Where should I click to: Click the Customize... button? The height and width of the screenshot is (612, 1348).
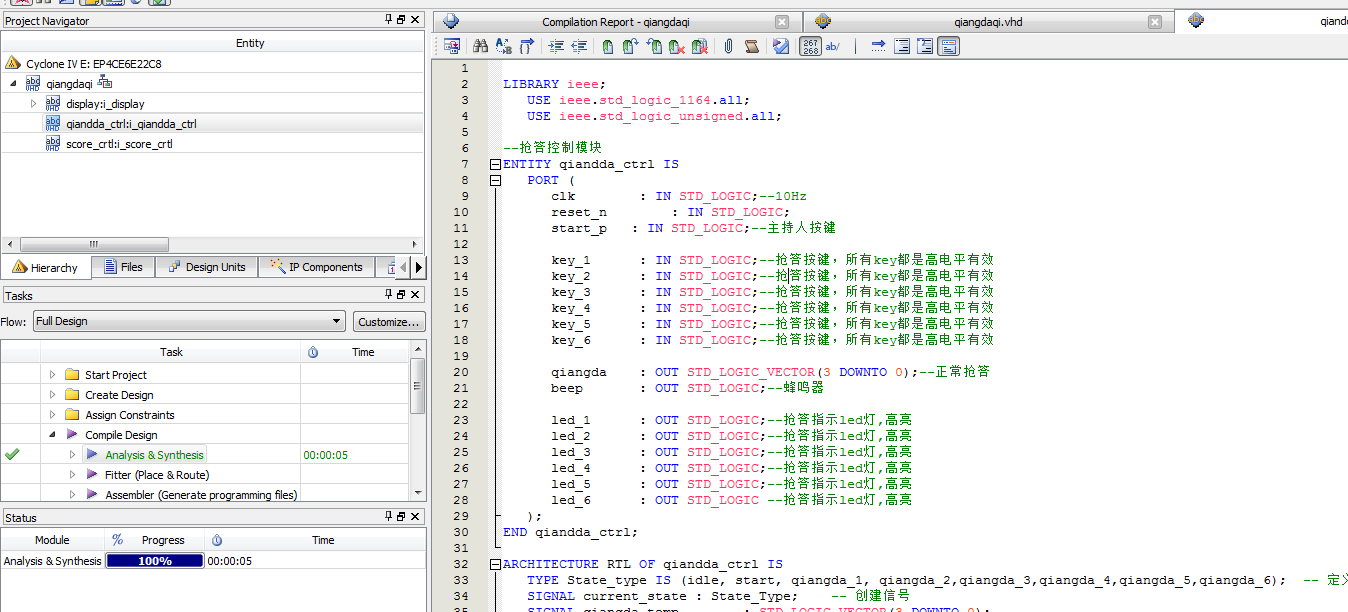(388, 322)
